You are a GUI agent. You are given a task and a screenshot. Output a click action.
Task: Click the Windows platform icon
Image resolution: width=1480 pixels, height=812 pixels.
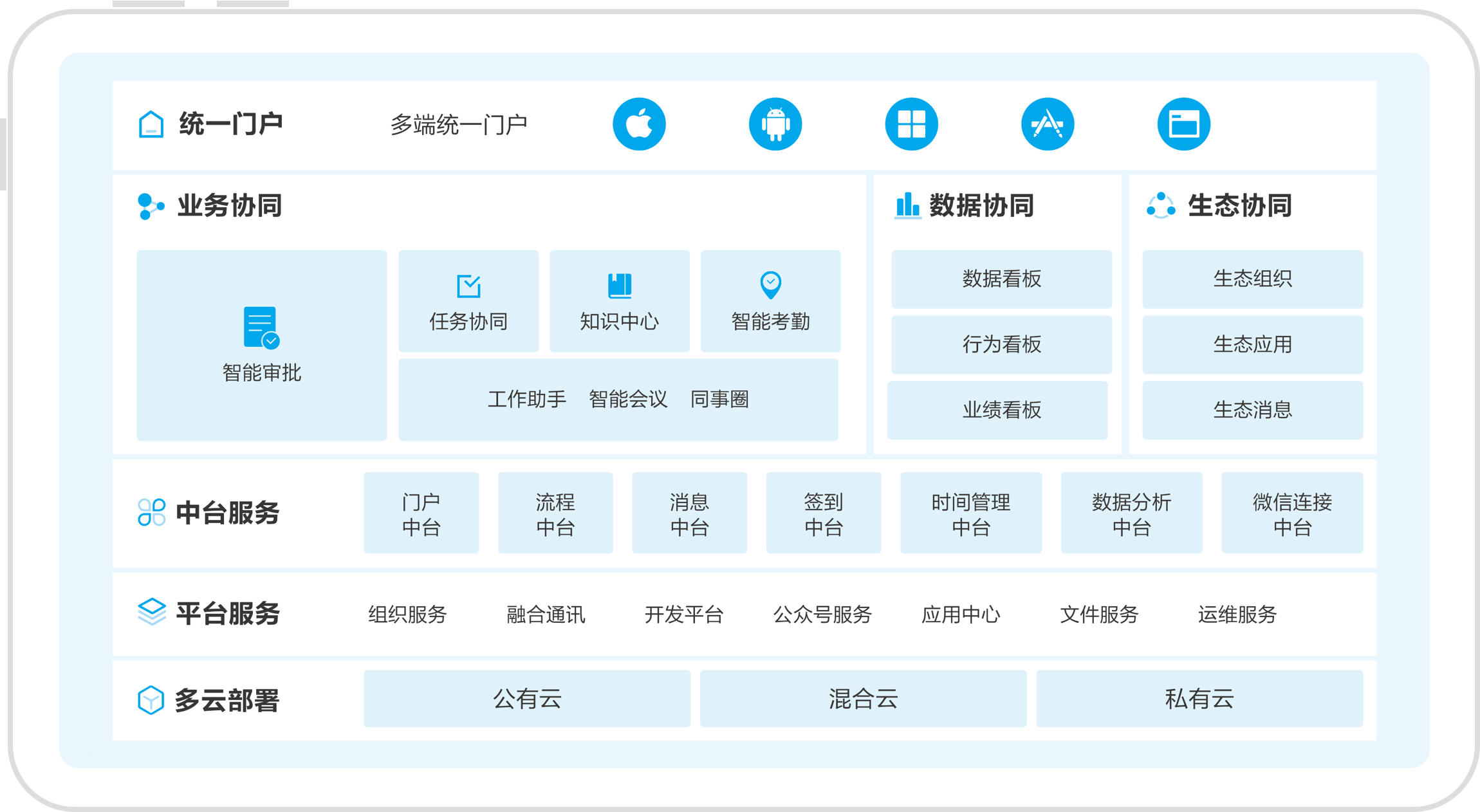coord(911,124)
